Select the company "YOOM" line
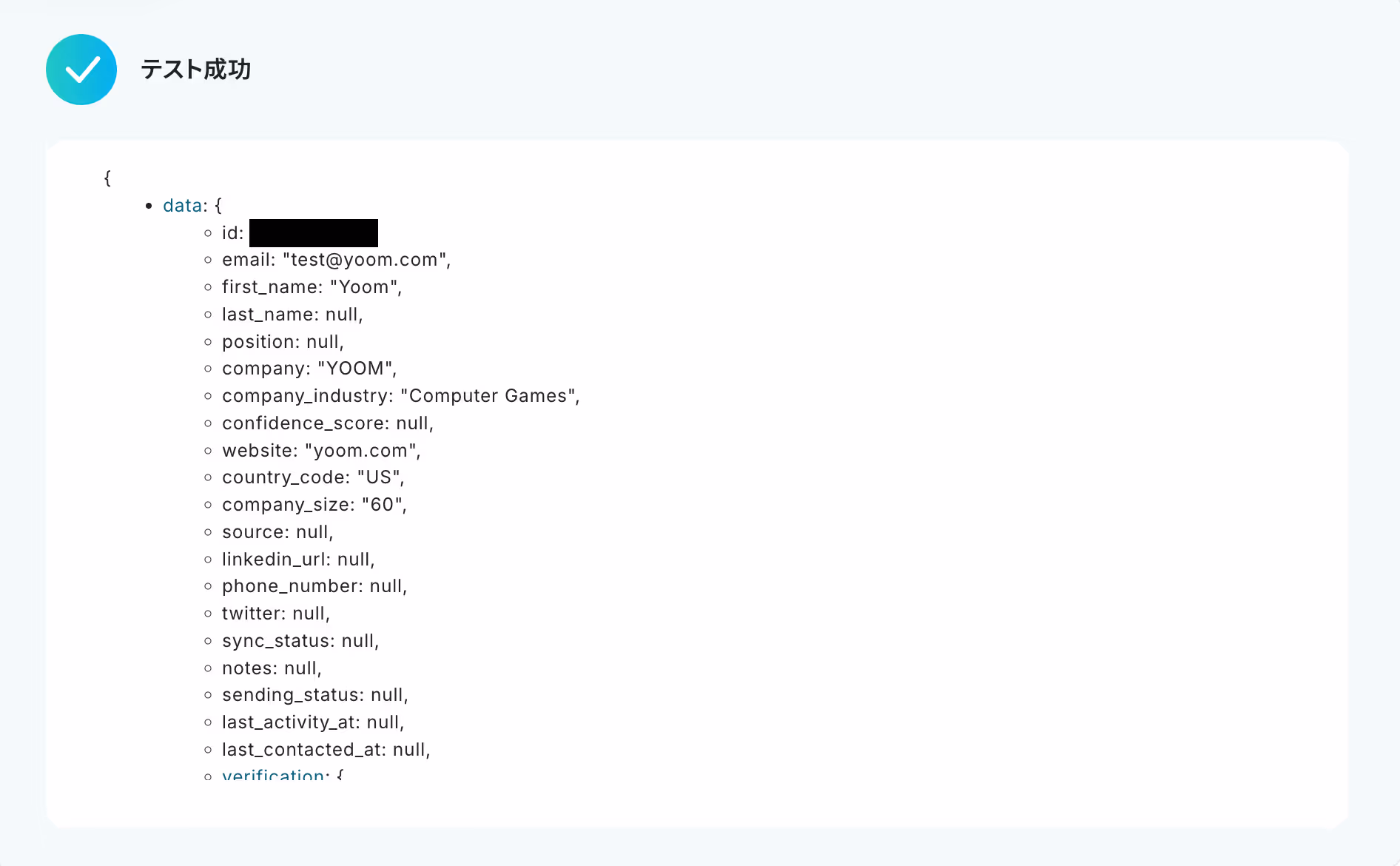1400x866 pixels. (309, 369)
